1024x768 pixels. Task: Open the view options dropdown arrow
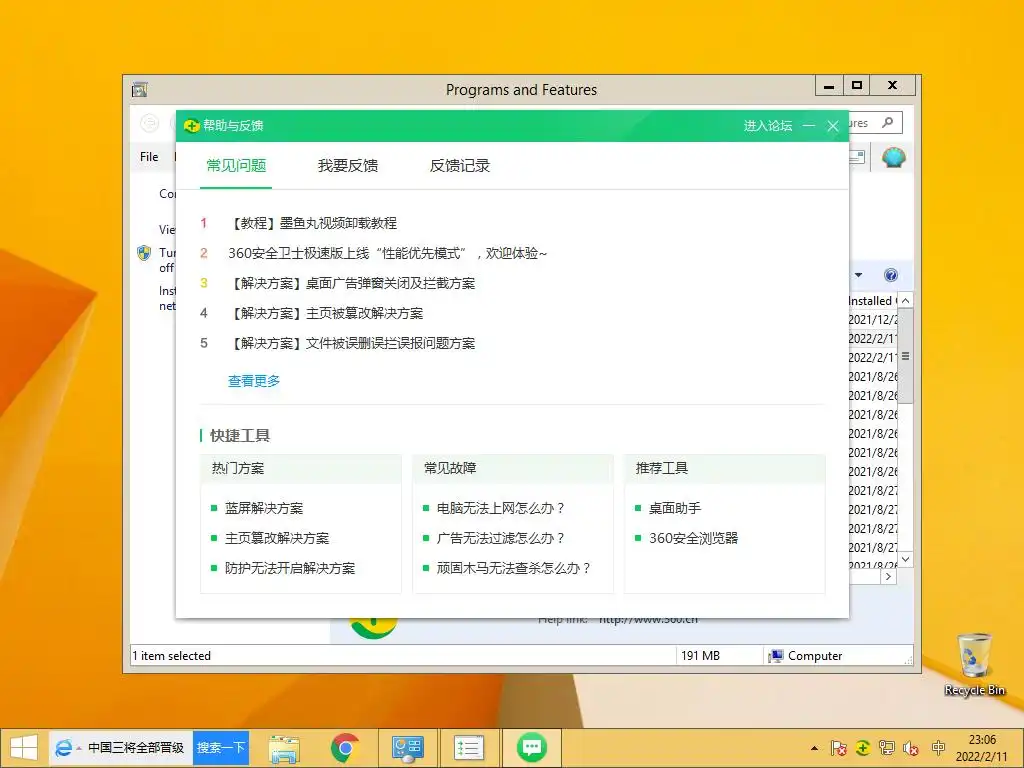click(x=858, y=275)
